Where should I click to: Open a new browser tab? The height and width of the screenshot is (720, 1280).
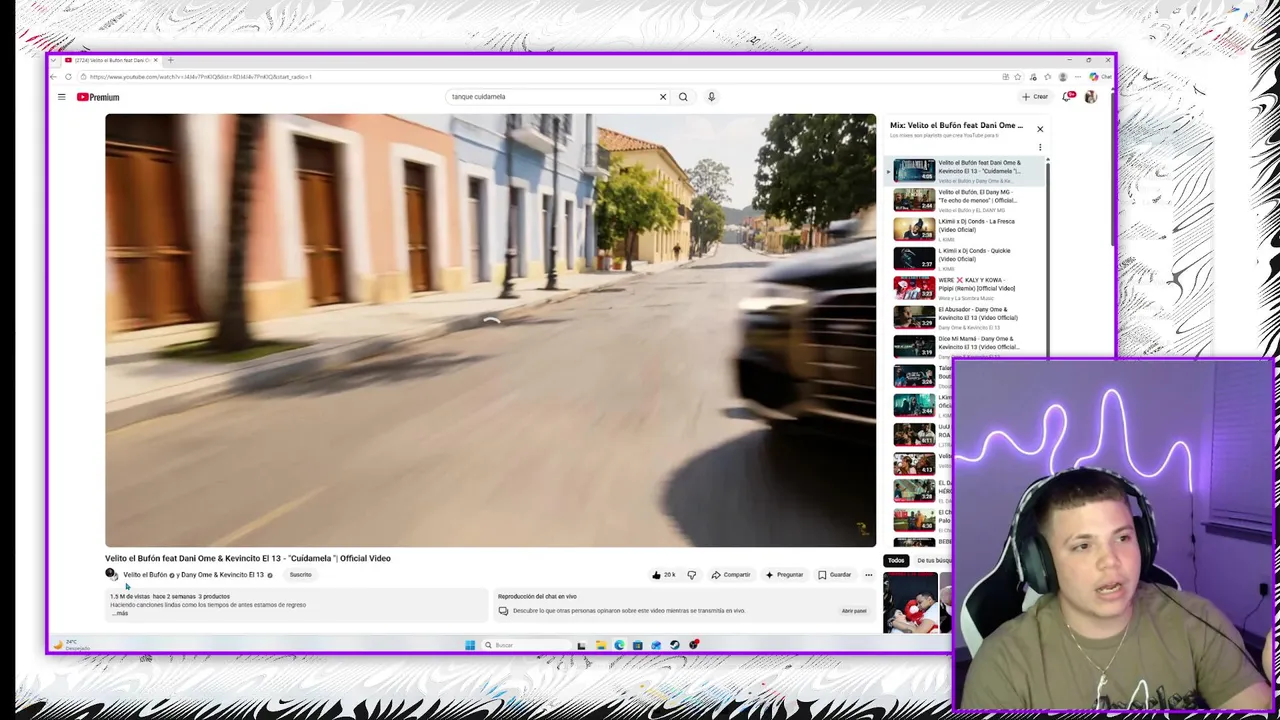pos(170,61)
